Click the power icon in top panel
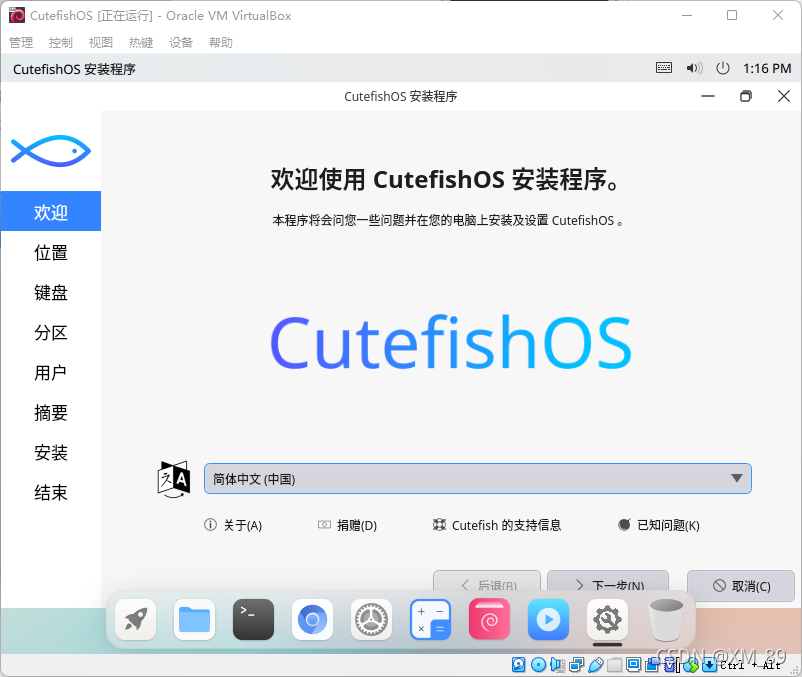Screen dimensions: 802x677 pyautogui.click(x=723, y=67)
